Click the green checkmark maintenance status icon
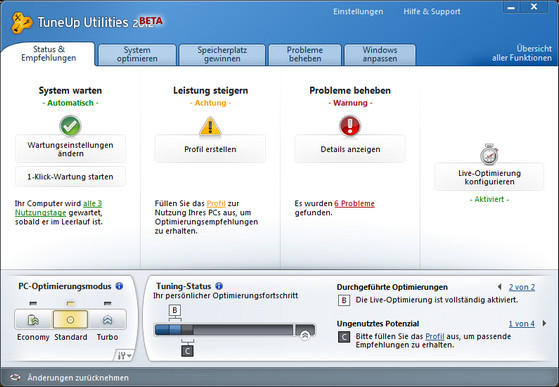This screenshot has height=387, width=559. pos(70,126)
